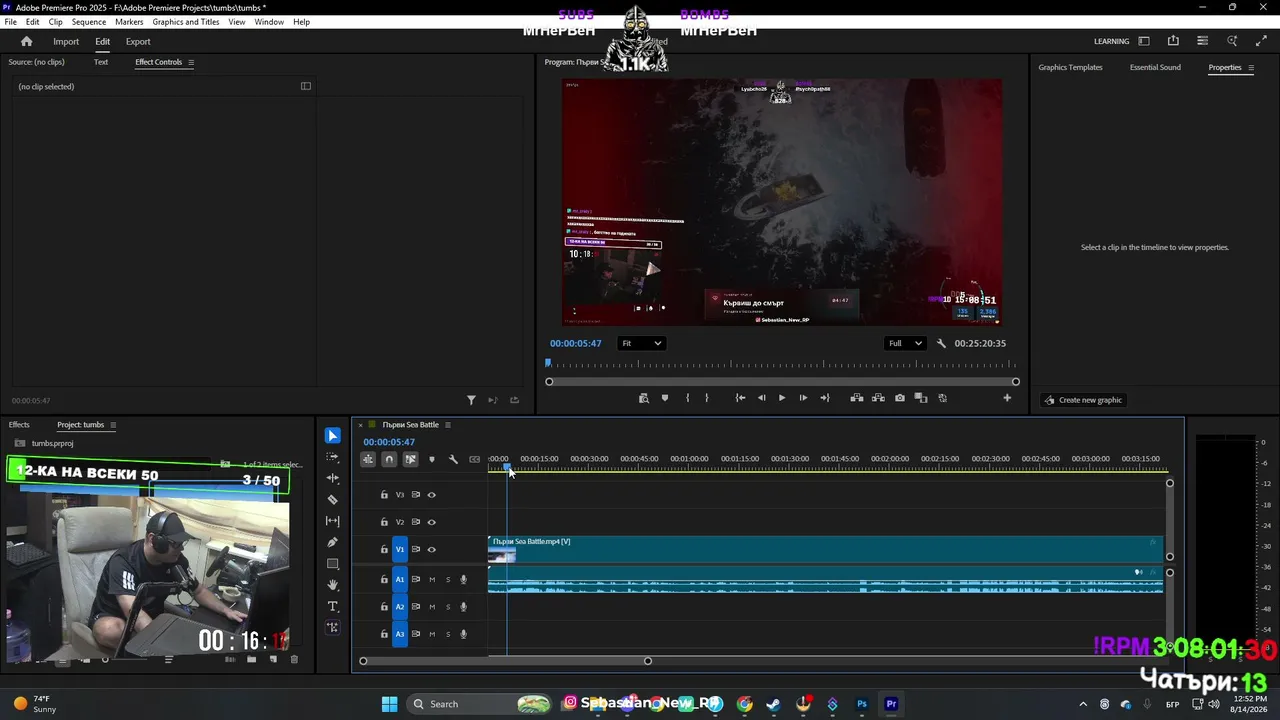Viewport: 1280px width, 720px height.
Task: Select the Ripple Edit tool
Action: pos(333,478)
